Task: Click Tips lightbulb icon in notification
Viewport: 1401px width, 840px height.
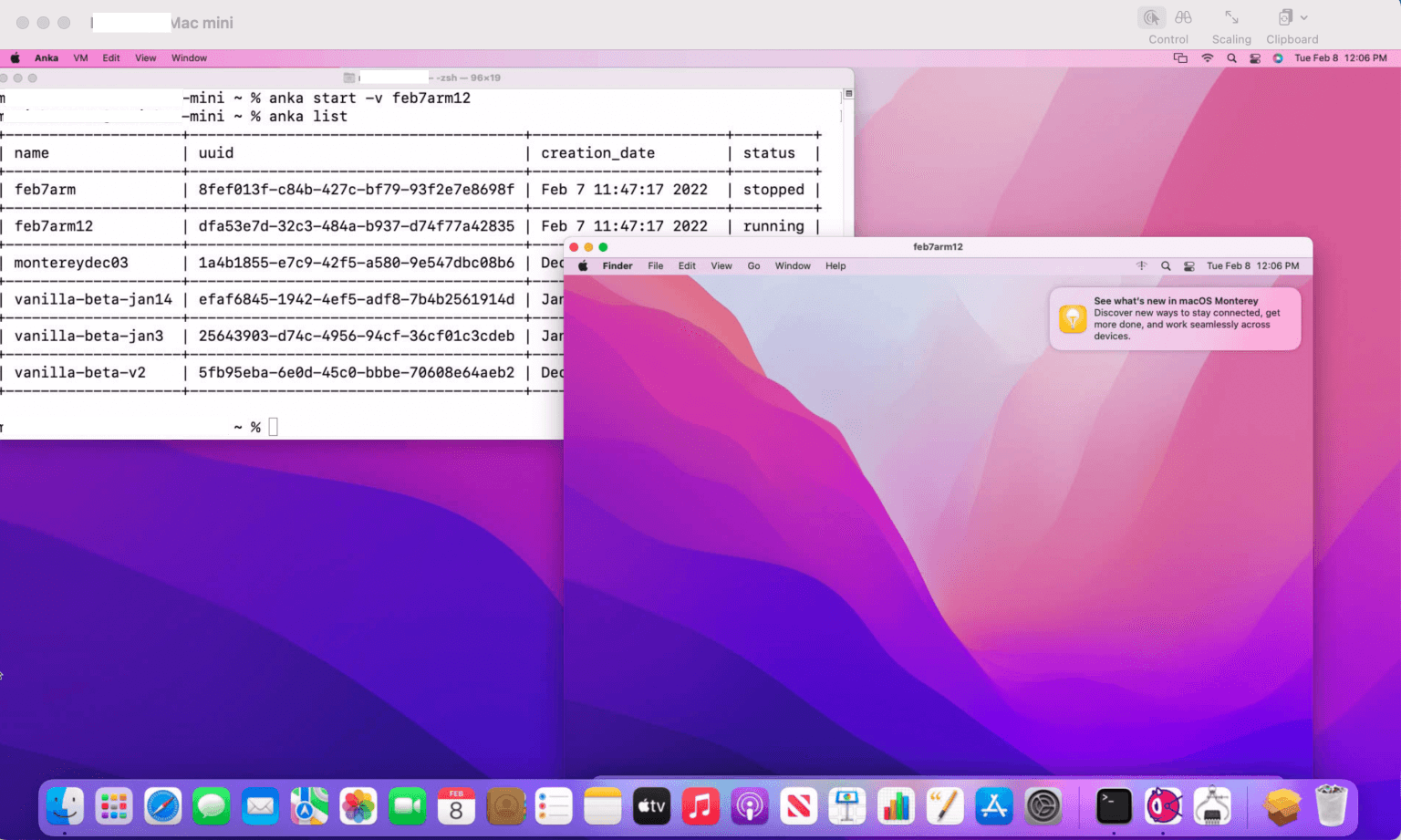Action: click(x=1073, y=318)
